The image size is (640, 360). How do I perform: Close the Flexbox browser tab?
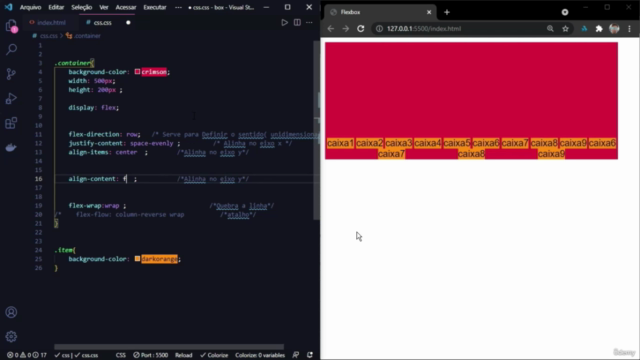click(429, 12)
